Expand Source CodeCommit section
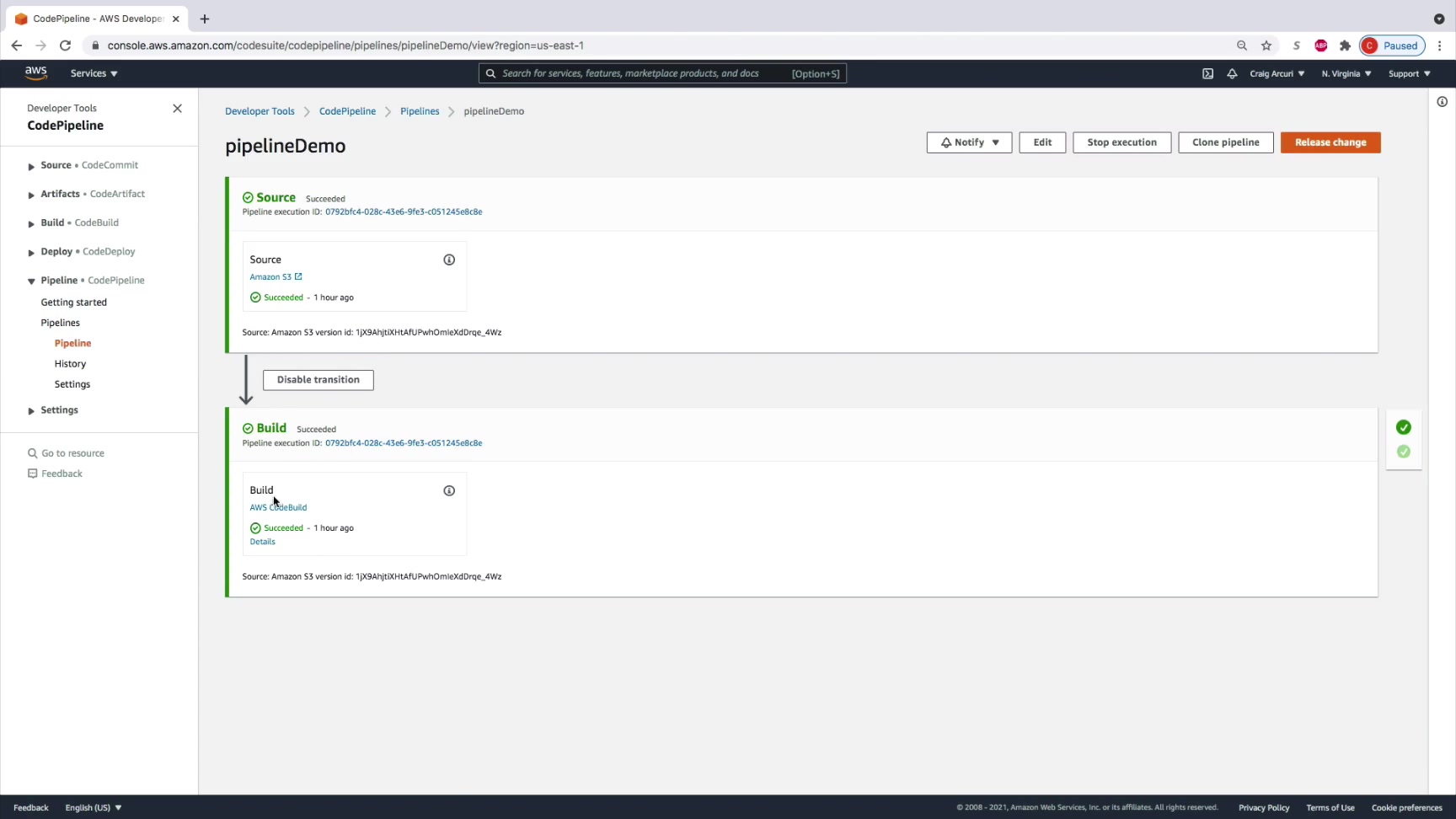Viewport: 1456px width, 819px height. coord(31,166)
